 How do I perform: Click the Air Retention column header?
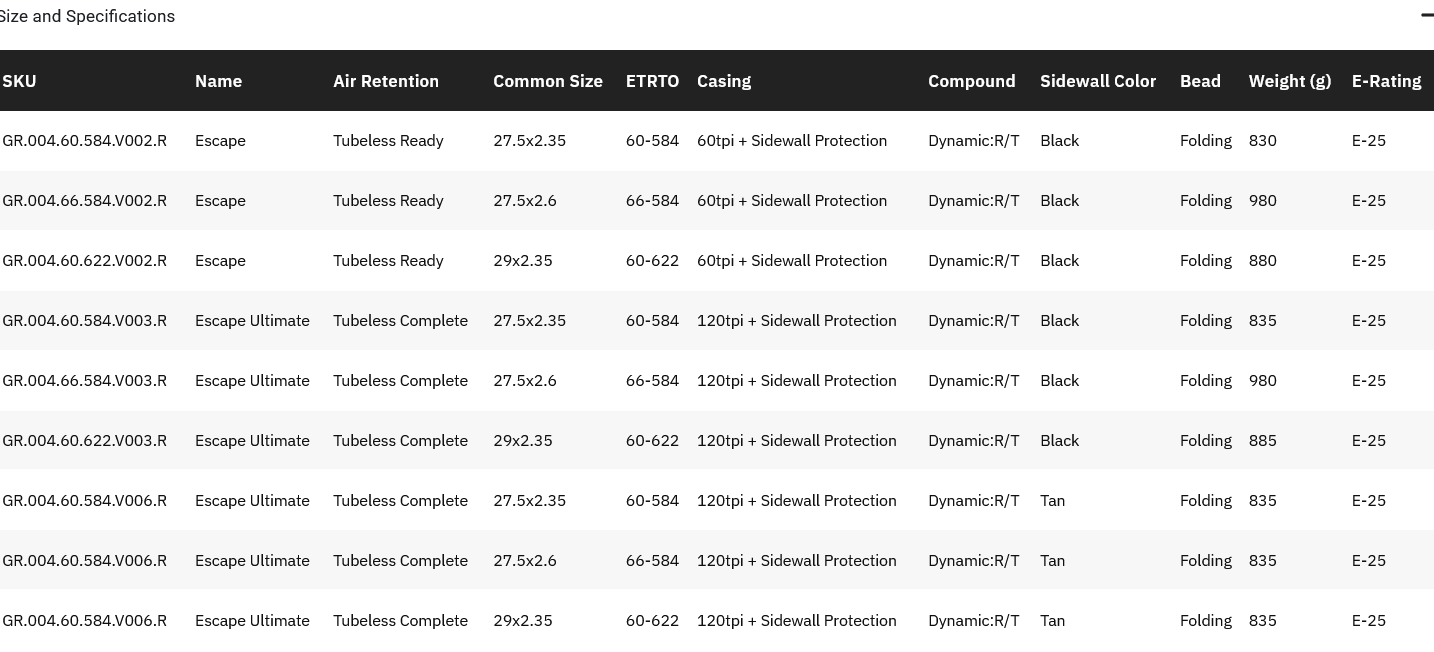[x=386, y=81]
